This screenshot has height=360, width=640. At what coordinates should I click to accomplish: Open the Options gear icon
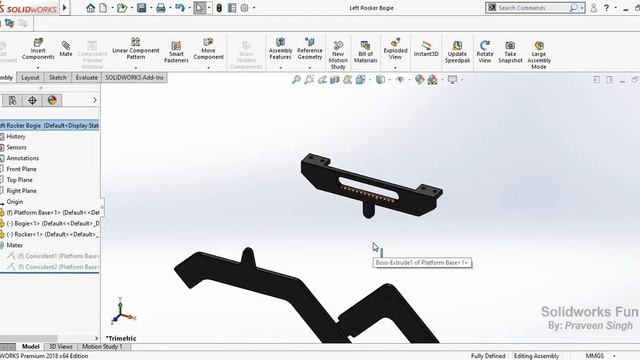point(244,8)
